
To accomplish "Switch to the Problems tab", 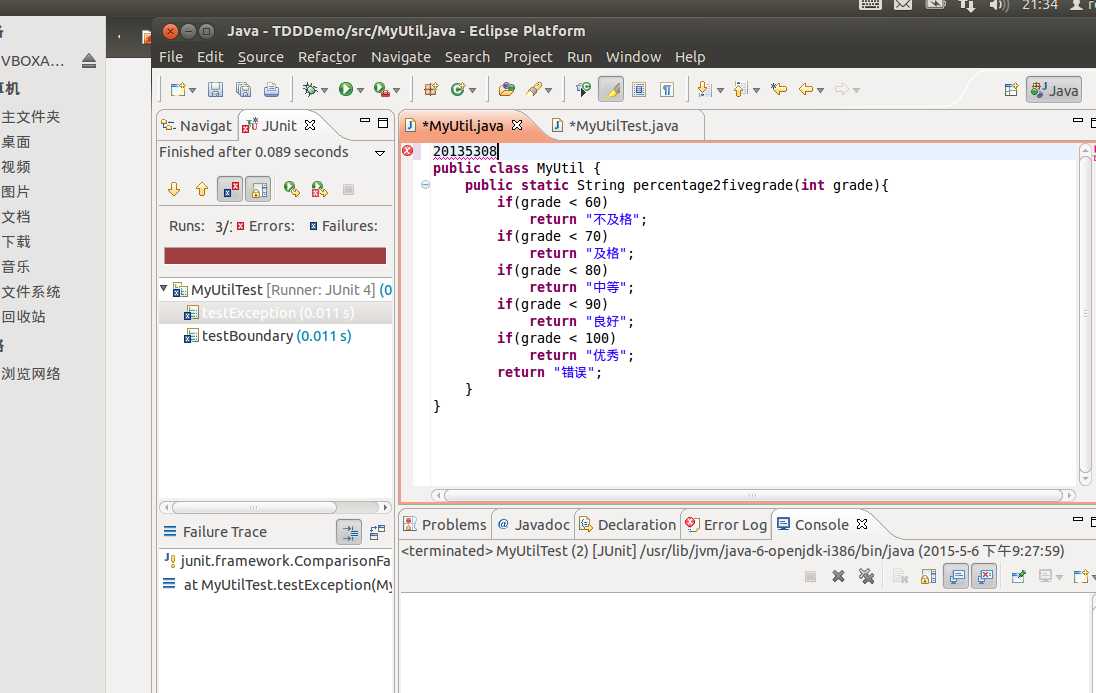I will pos(445,525).
